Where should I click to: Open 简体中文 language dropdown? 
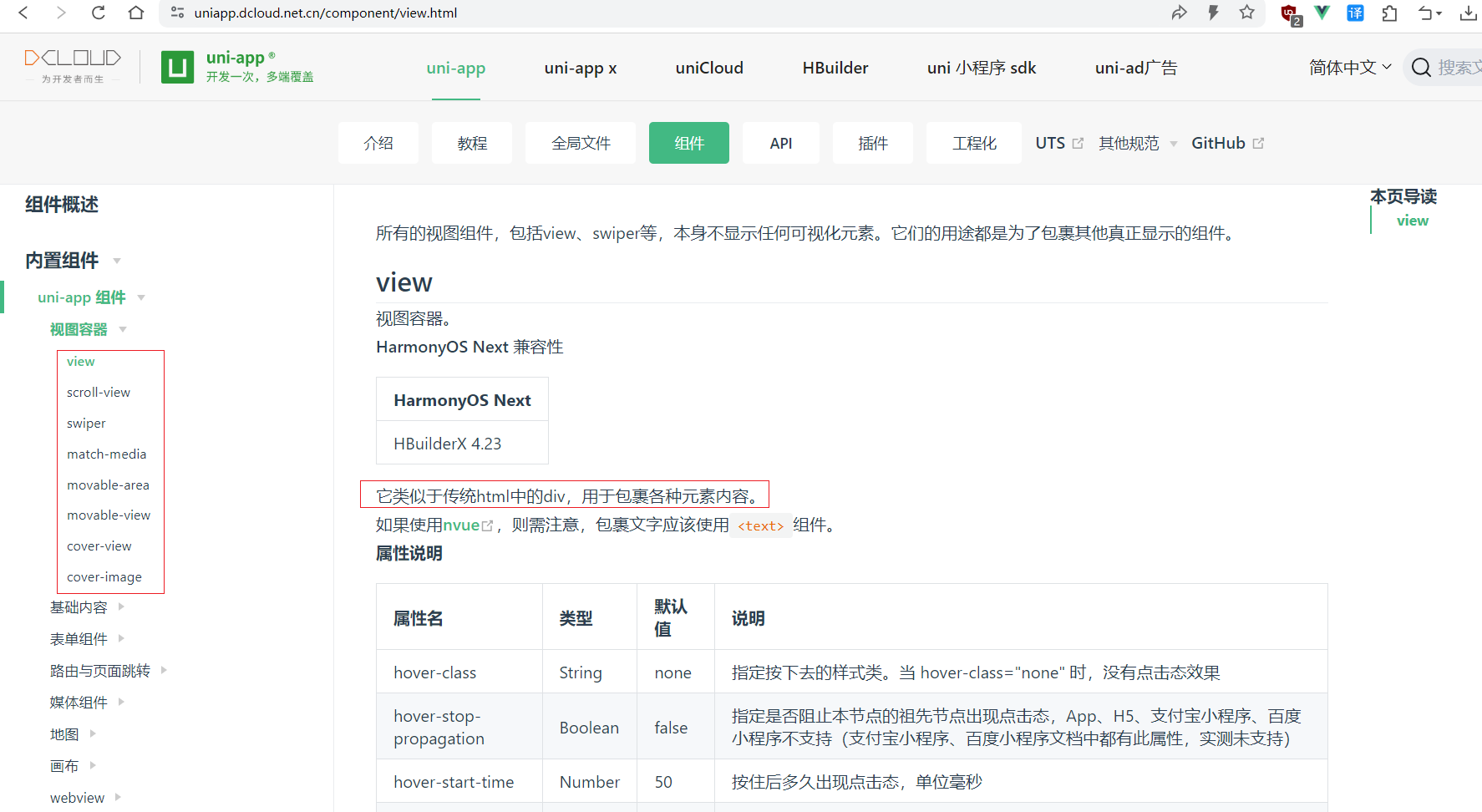[x=1350, y=67]
